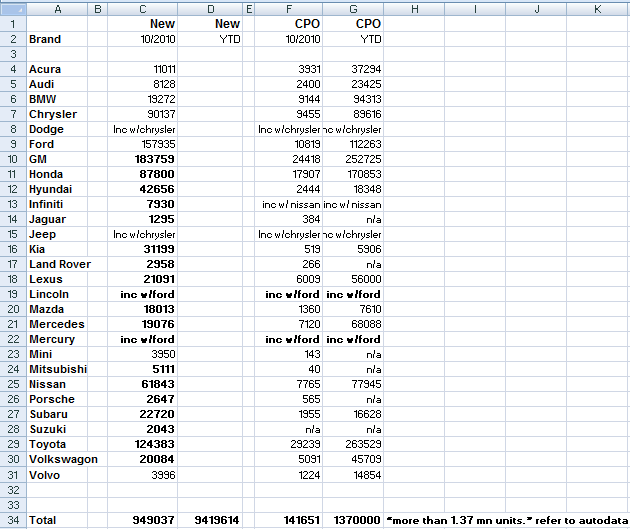The image size is (630, 529).
Task: Click the Total label cell
Action: click(x=57, y=520)
